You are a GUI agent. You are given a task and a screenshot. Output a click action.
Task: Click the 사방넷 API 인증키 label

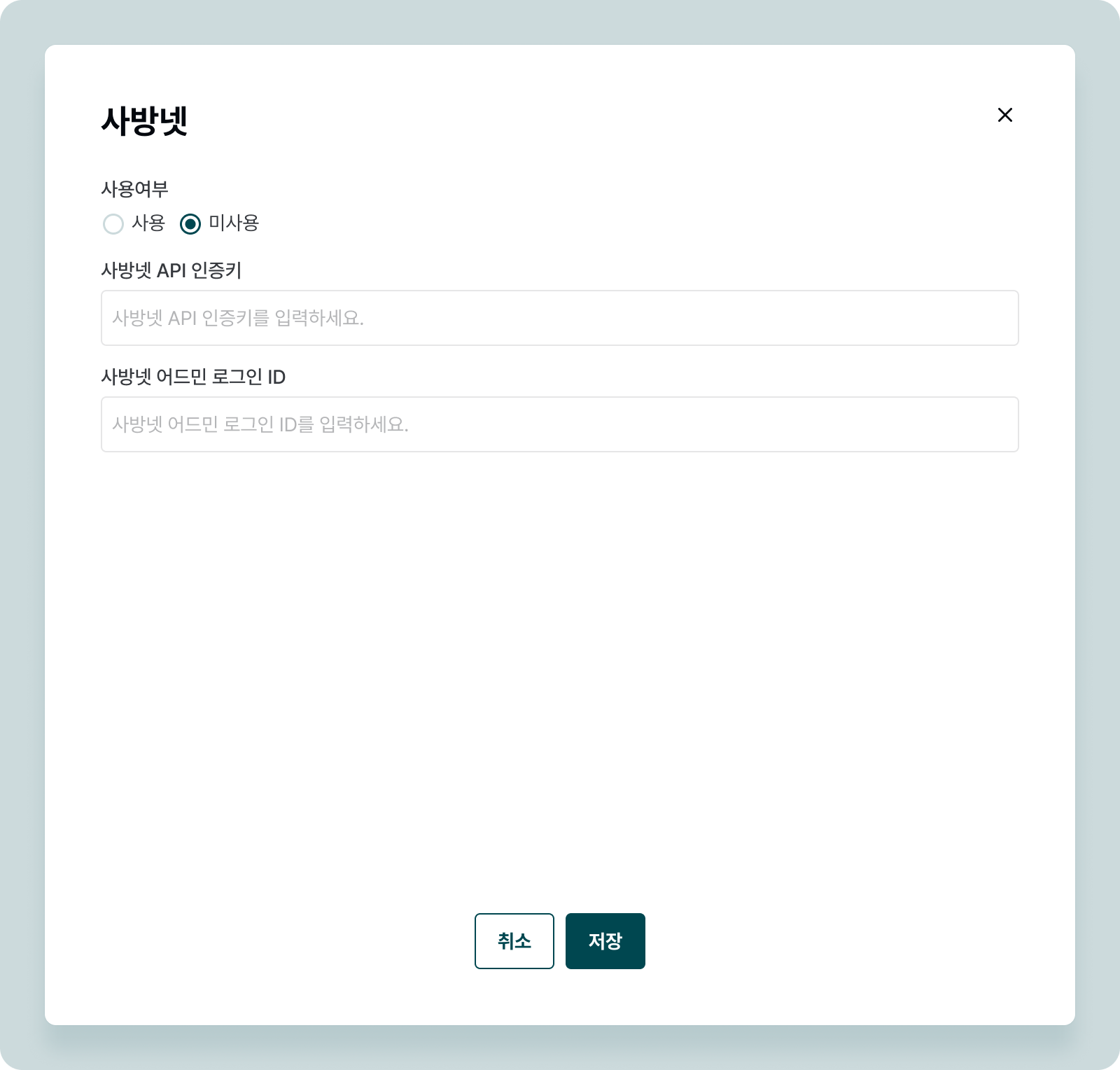click(171, 270)
